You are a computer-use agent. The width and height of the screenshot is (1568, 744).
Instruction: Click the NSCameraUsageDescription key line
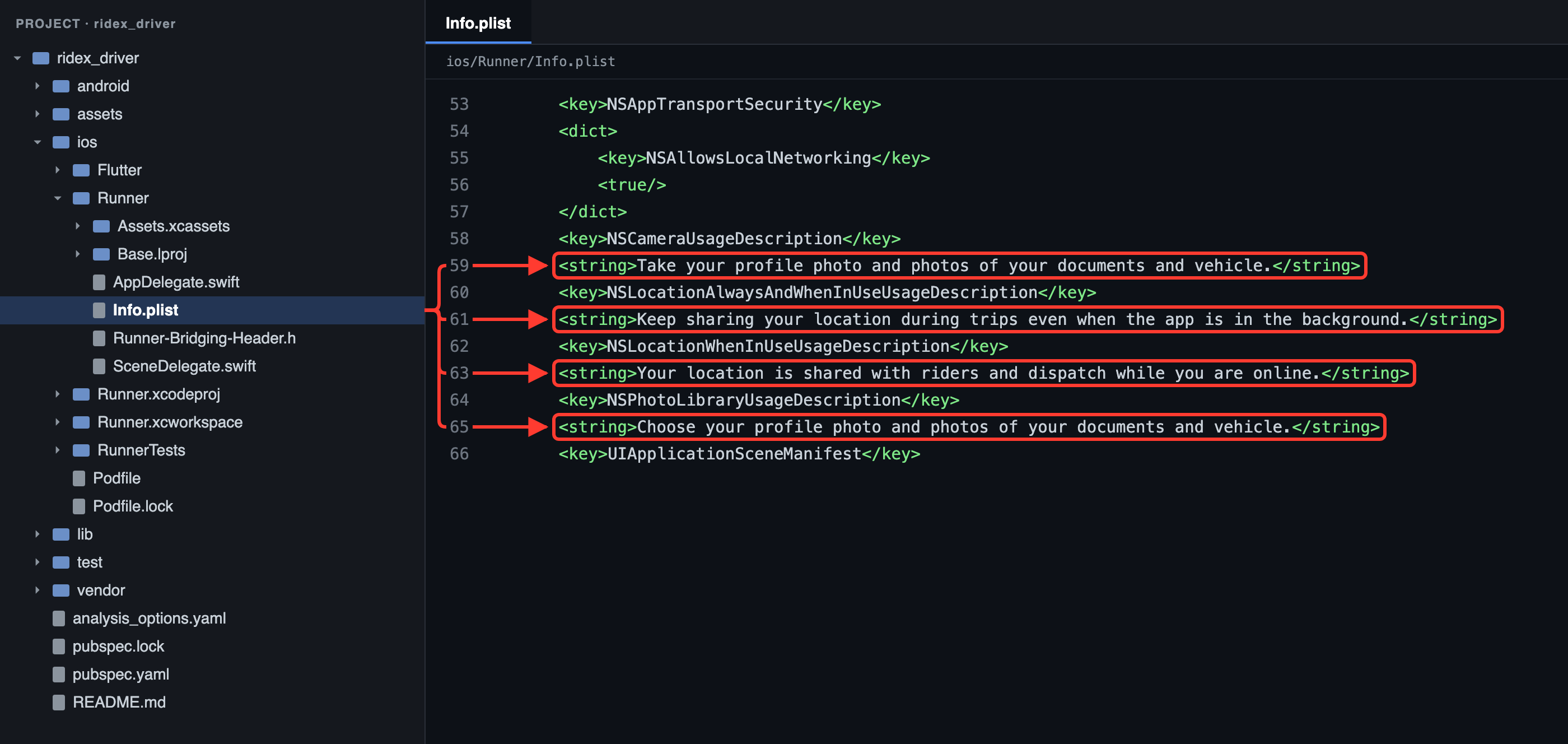(x=729, y=239)
